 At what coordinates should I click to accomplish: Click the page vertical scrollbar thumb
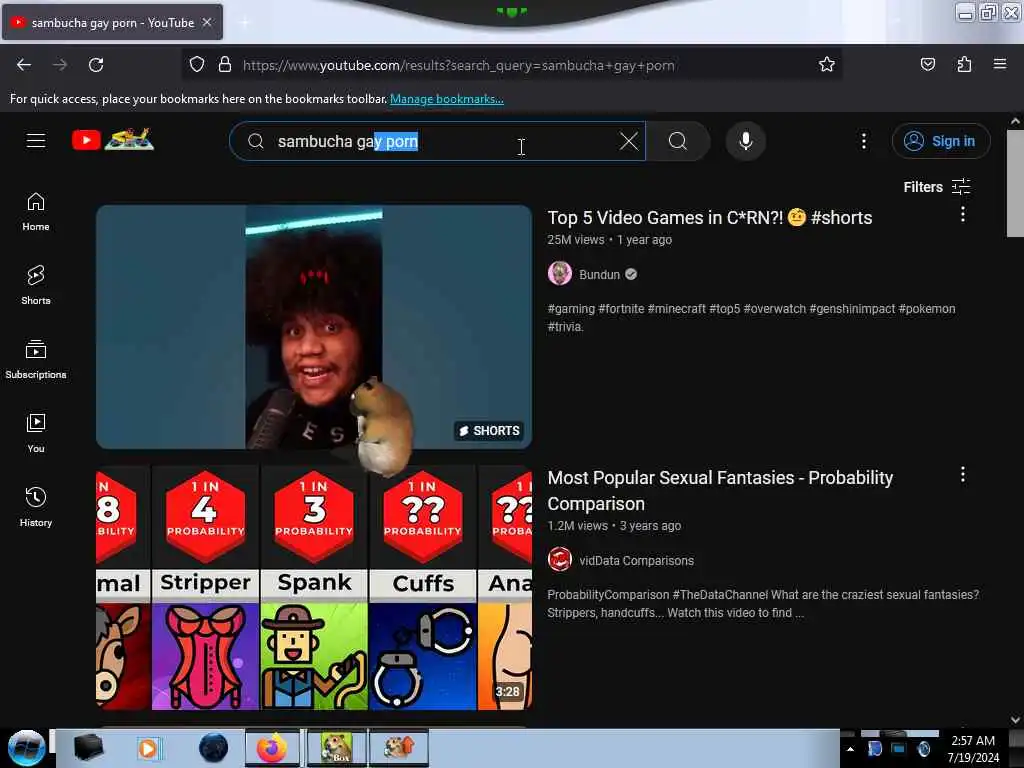coord(1015,184)
